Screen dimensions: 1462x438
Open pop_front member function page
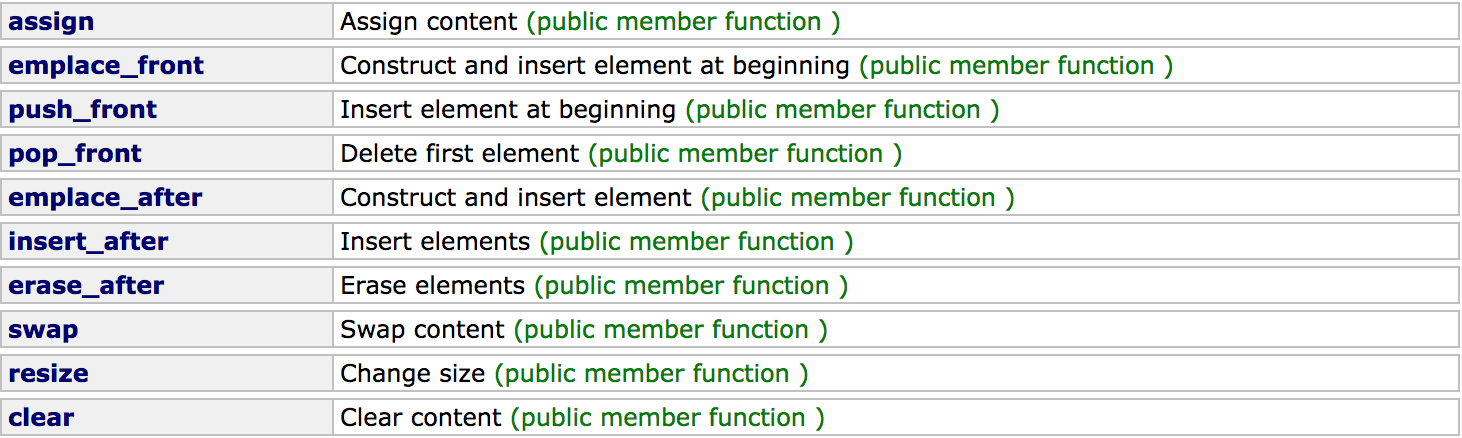(x=75, y=154)
